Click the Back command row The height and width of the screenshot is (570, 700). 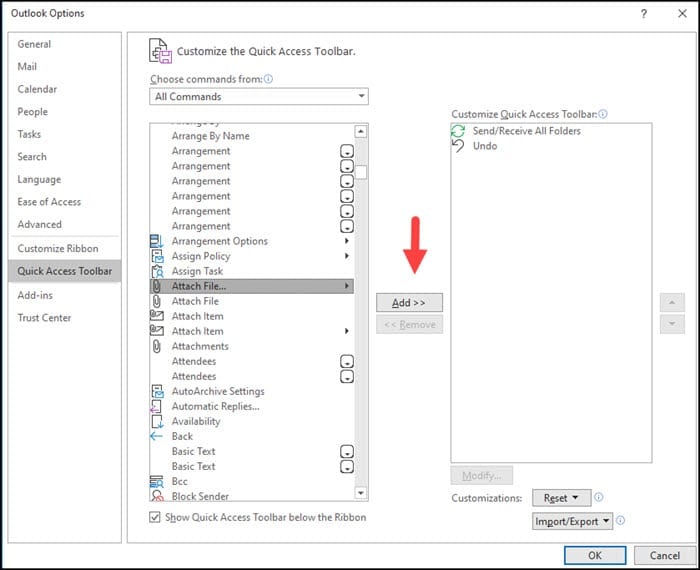252,437
